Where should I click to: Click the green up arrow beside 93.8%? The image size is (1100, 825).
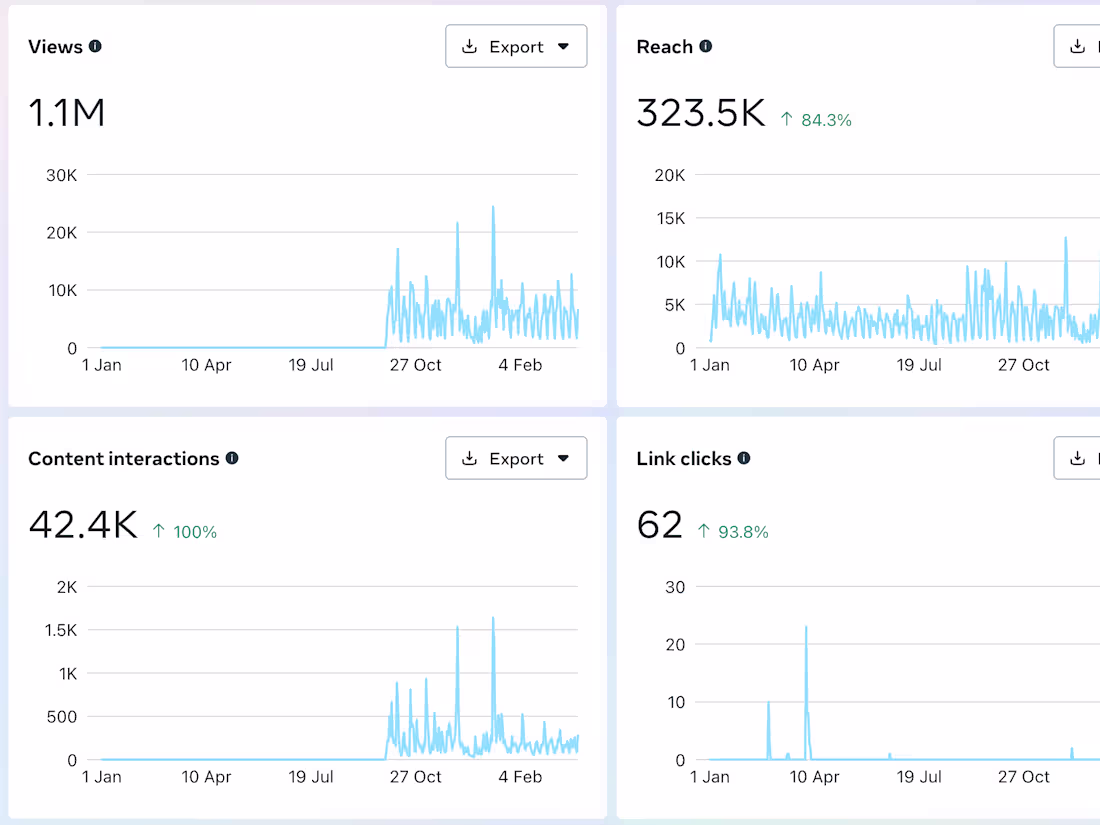click(x=704, y=531)
